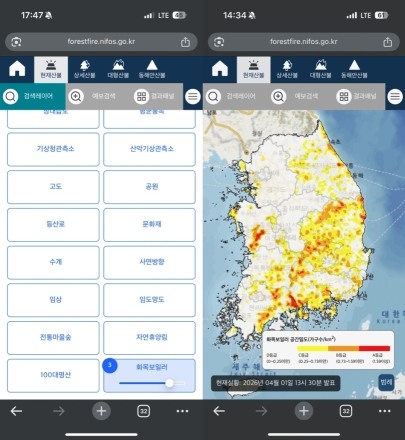This screenshot has width=405, height=440.
Task: Toggle the 산악기상관측소 layer
Action: [149, 149]
